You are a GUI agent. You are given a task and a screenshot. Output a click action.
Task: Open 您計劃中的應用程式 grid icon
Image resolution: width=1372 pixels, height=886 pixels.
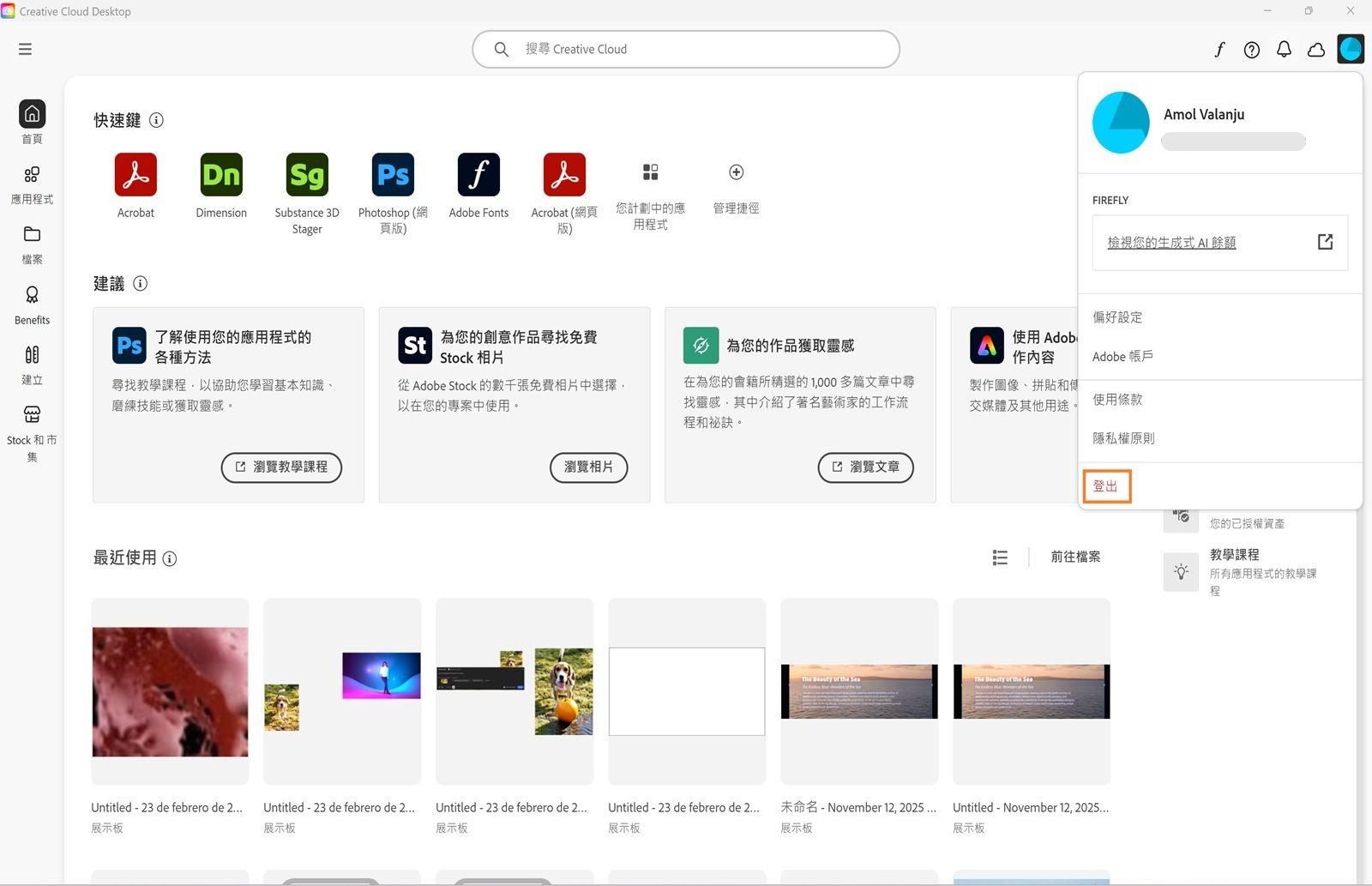coord(650,172)
